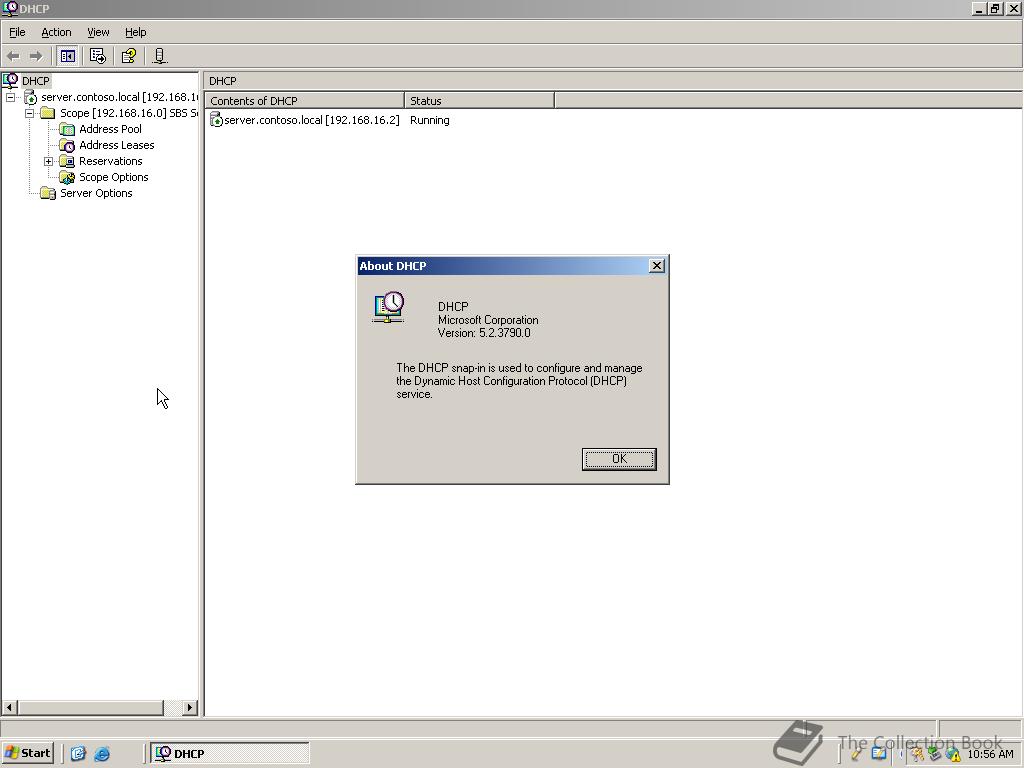The width and height of the screenshot is (1024, 768).
Task: Click the DHCP taskbar button
Action: 230,754
